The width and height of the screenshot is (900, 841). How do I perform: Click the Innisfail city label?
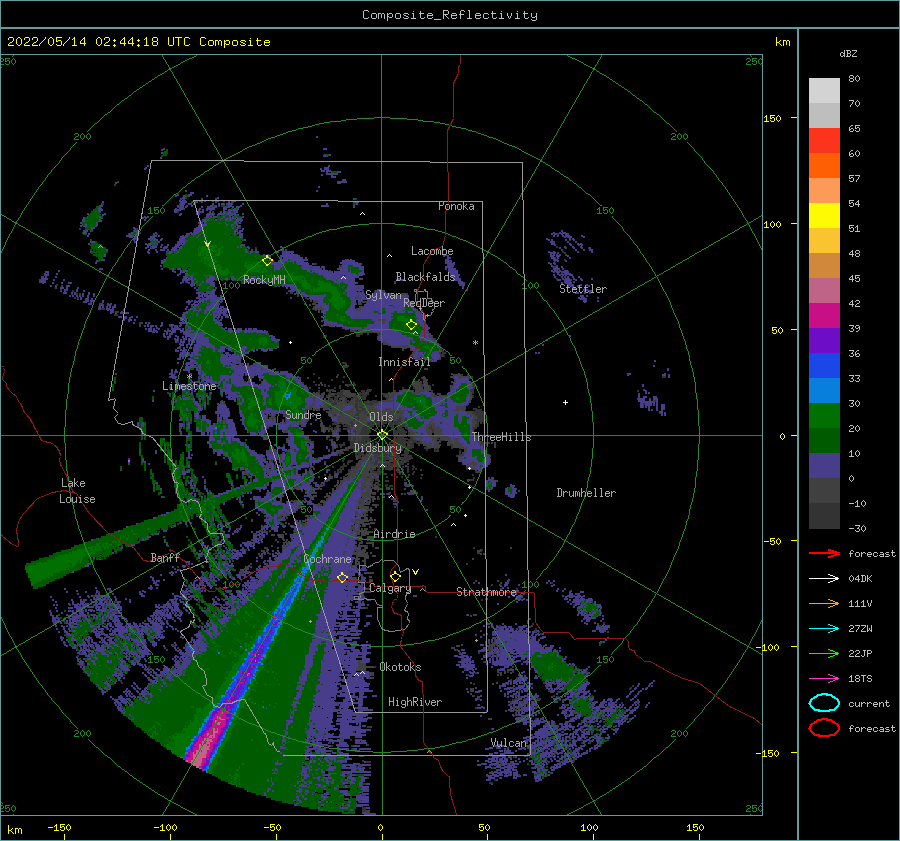click(404, 362)
